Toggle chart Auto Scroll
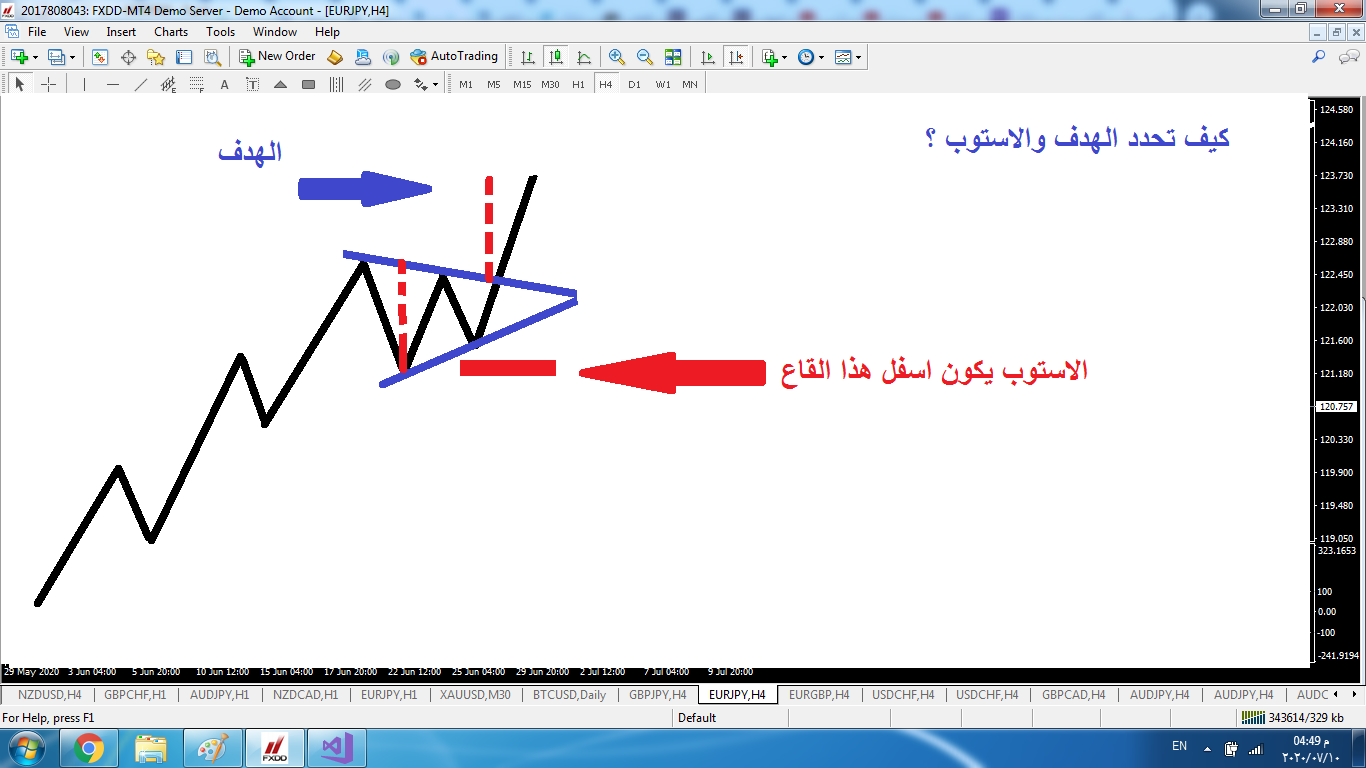 click(x=709, y=57)
